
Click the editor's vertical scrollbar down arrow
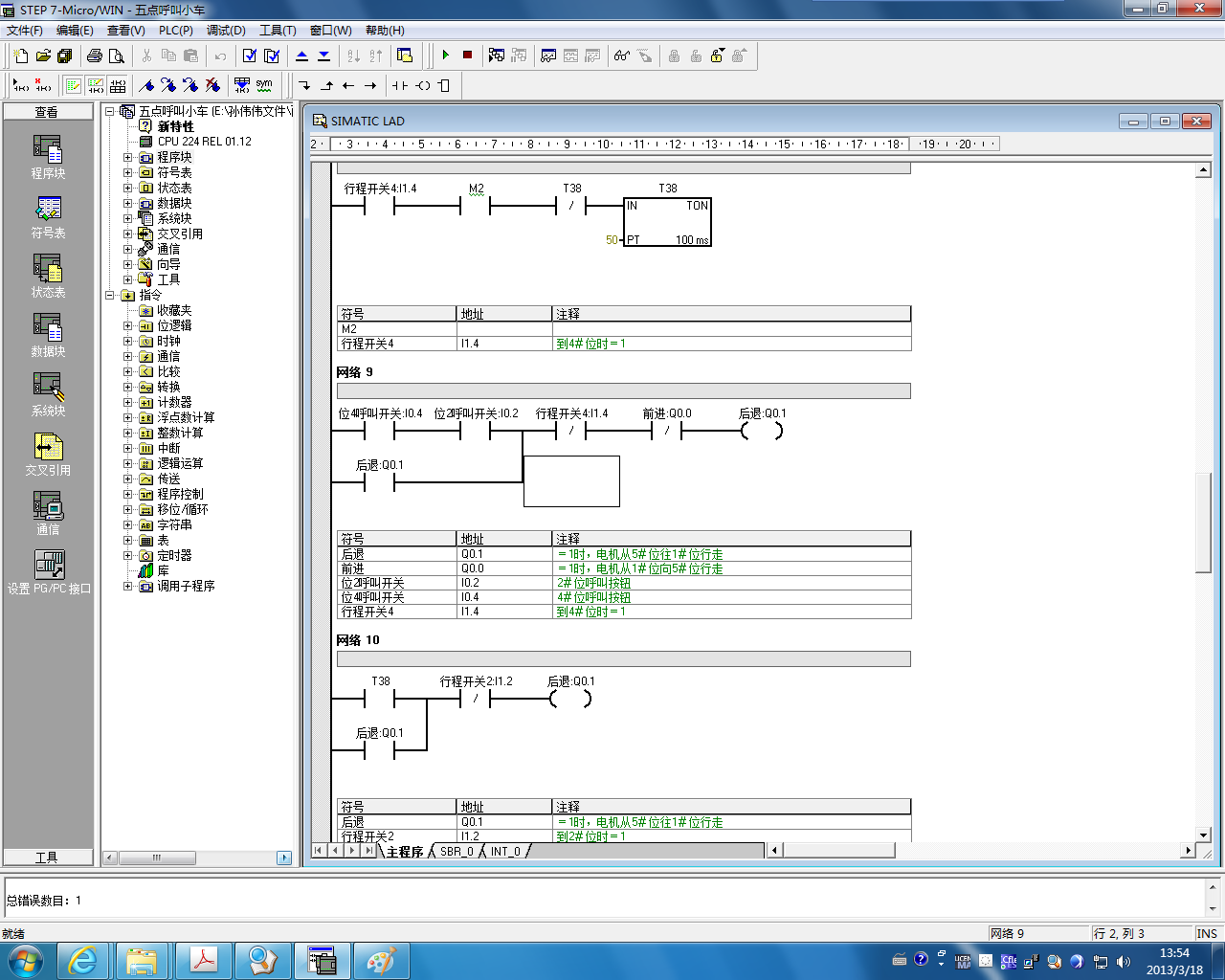click(x=1204, y=835)
